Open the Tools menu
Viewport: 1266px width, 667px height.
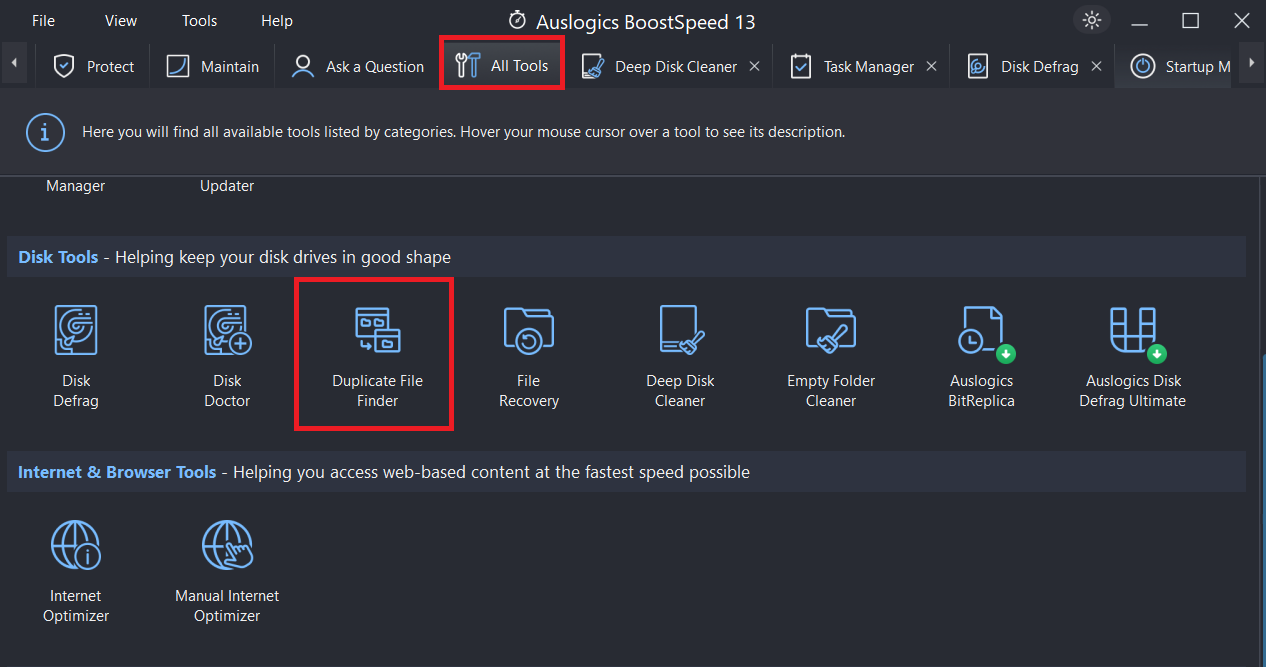coord(200,20)
